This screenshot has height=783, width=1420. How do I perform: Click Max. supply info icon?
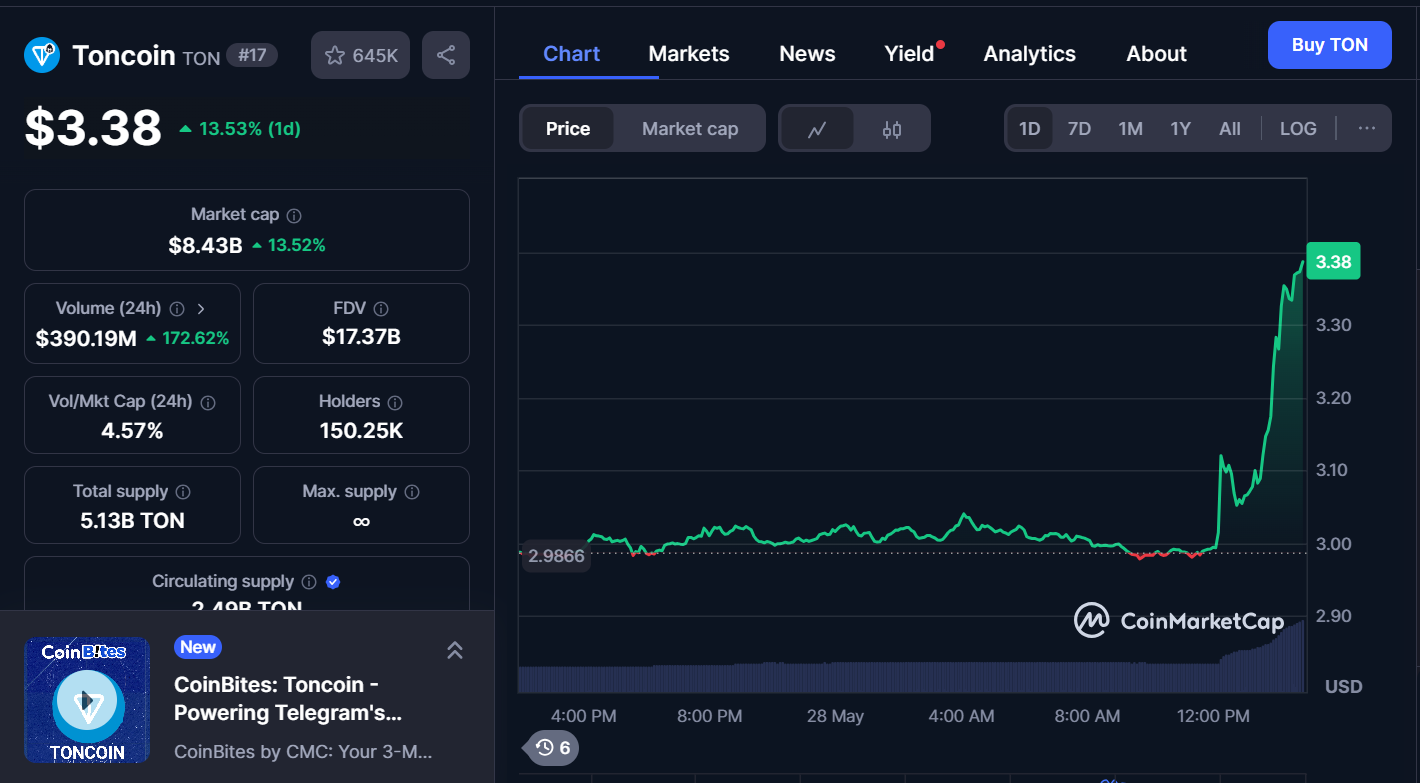412,492
